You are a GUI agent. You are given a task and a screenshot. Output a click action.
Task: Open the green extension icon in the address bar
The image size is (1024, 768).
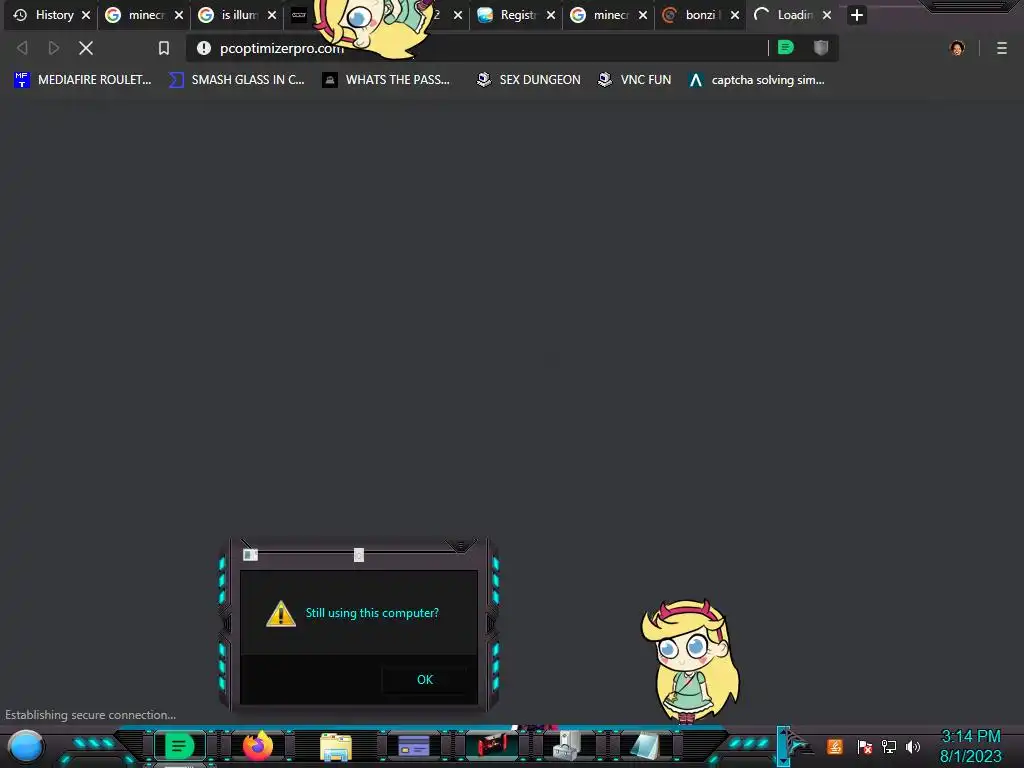(786, 47)
